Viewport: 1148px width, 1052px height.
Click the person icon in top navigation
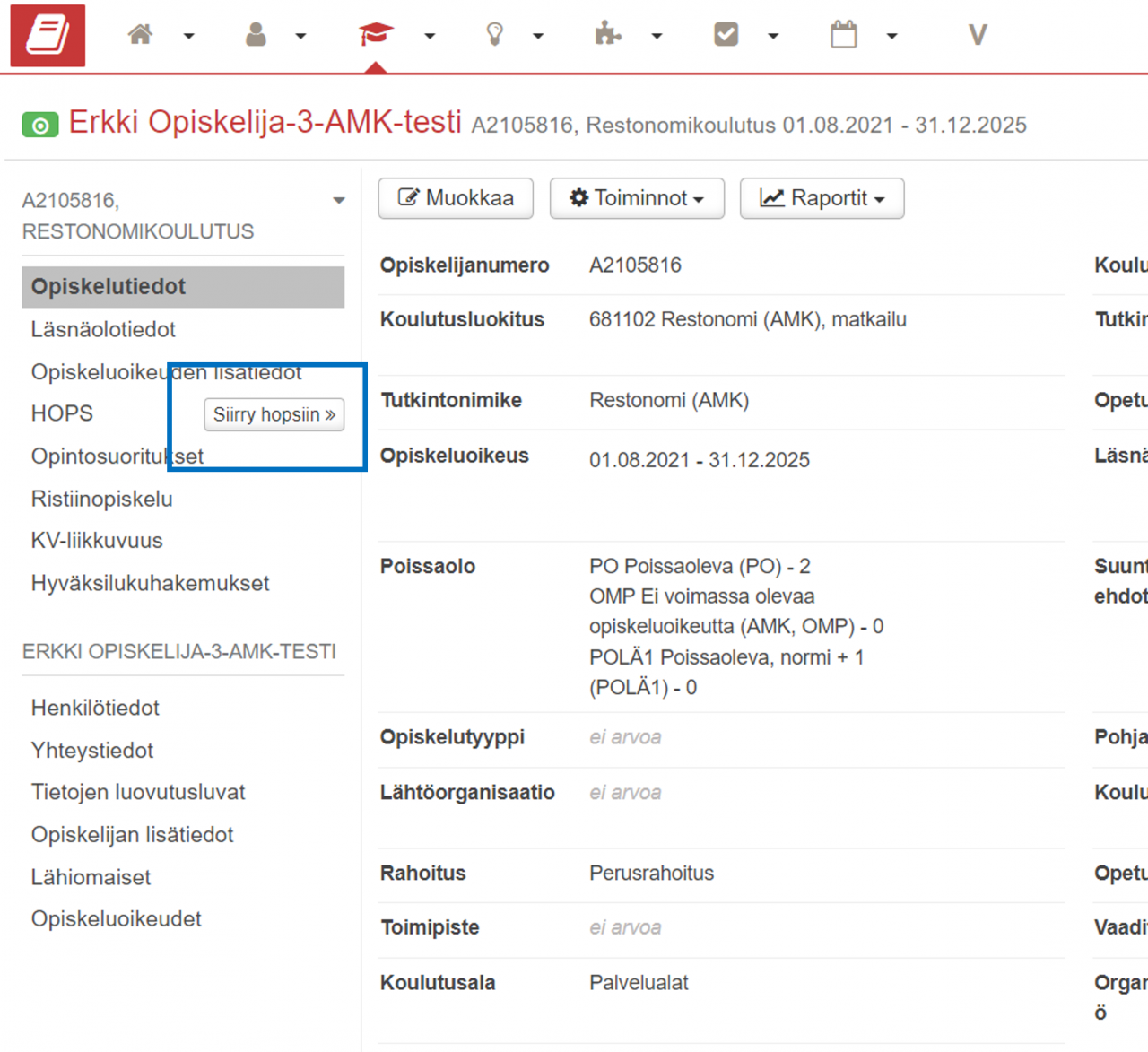(x=257, y=35)
